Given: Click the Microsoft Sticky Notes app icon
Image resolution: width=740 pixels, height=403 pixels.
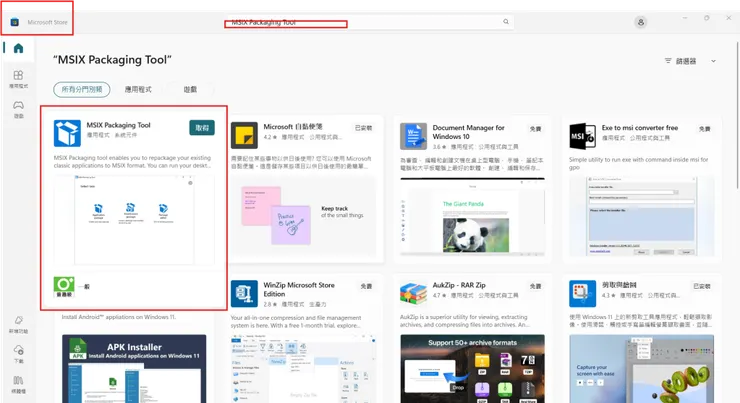Looking at the screenshot, I should click(244, 135).
